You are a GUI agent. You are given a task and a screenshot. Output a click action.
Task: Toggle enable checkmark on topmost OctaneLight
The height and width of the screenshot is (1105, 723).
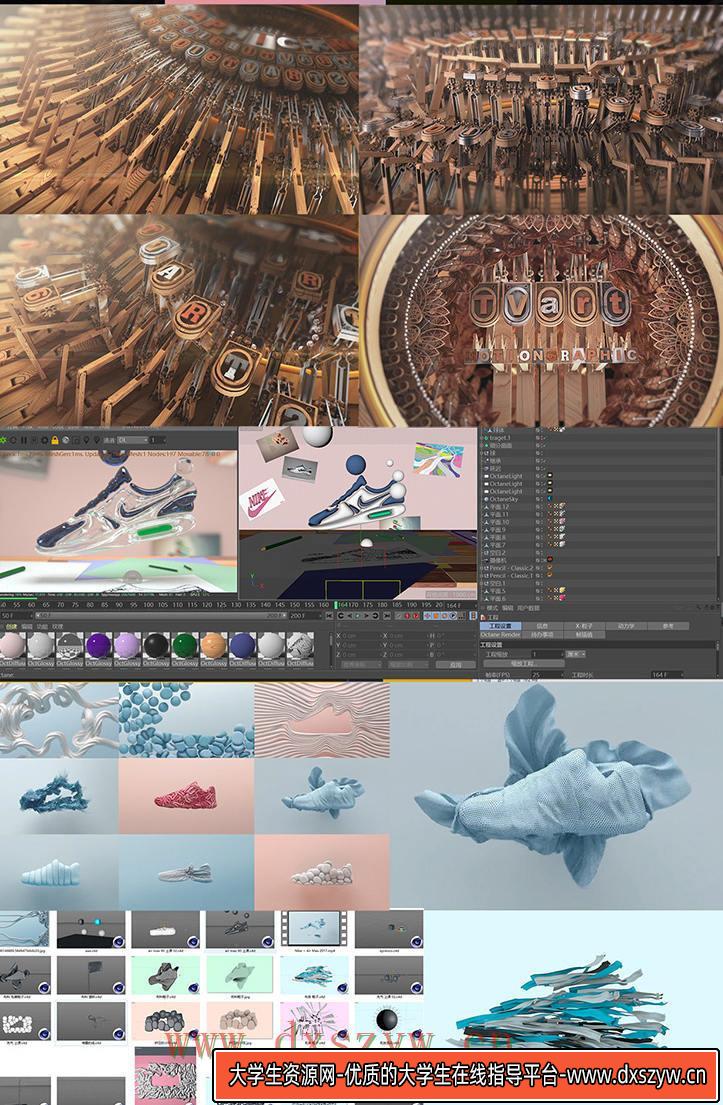click(x=544, y=476)
